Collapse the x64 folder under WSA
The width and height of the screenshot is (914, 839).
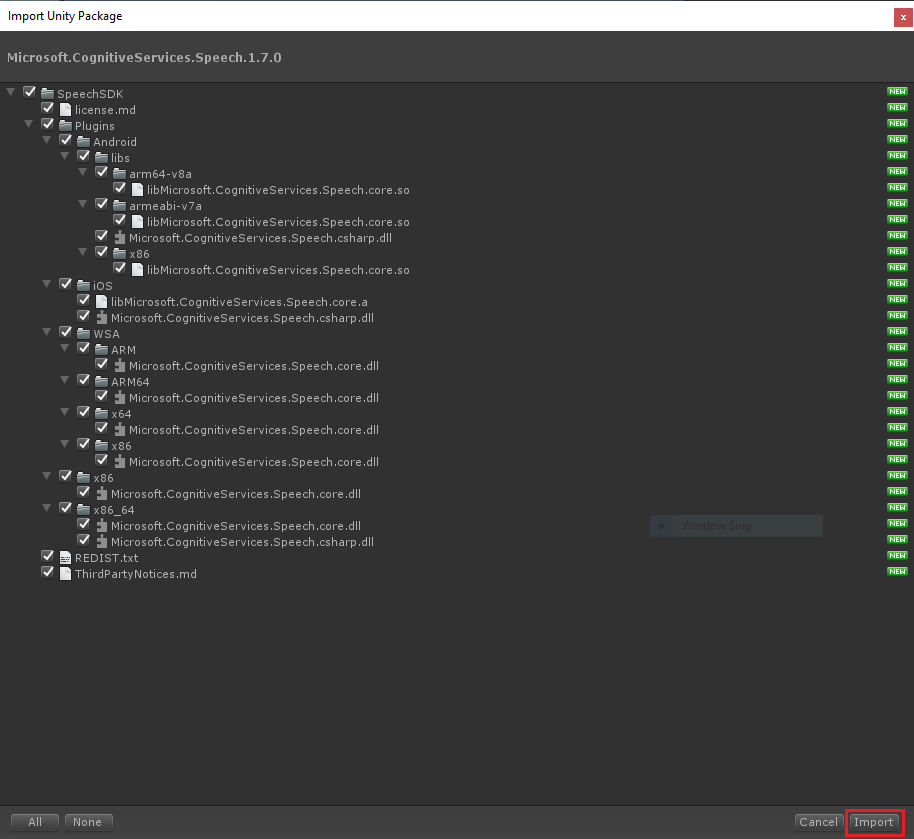coord(65,412)
